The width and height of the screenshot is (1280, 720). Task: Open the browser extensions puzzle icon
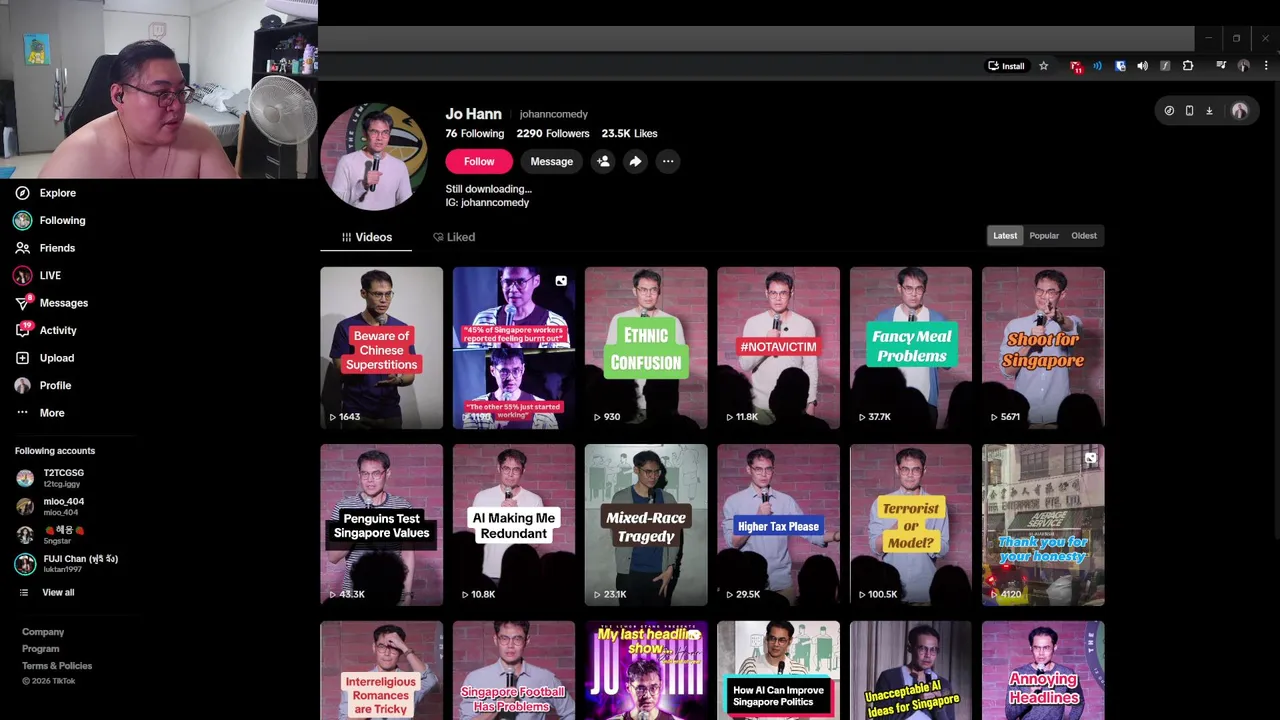click(x=1188, y=66)
